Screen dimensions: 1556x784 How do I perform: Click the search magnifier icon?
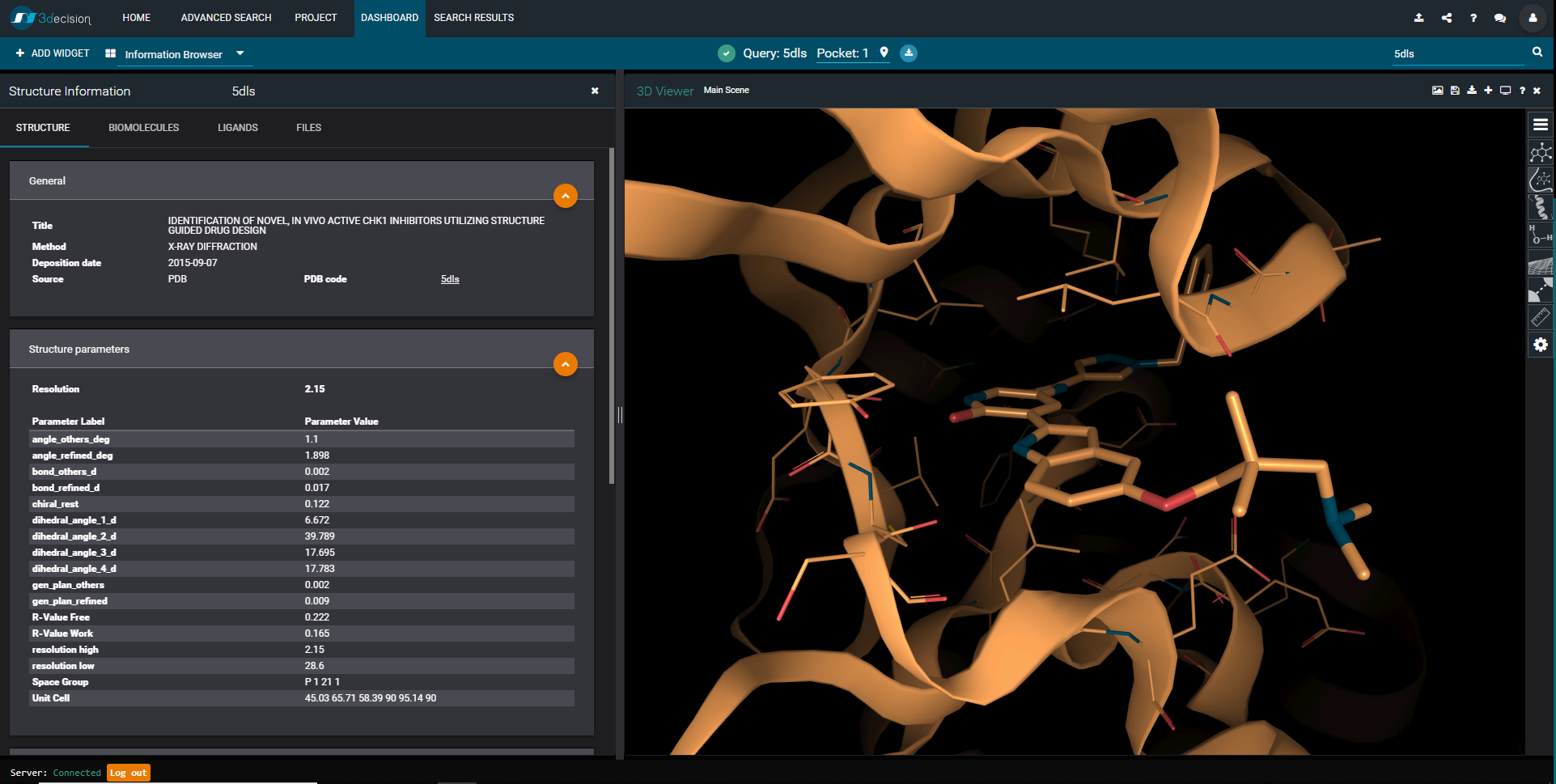pos(1537,53)
